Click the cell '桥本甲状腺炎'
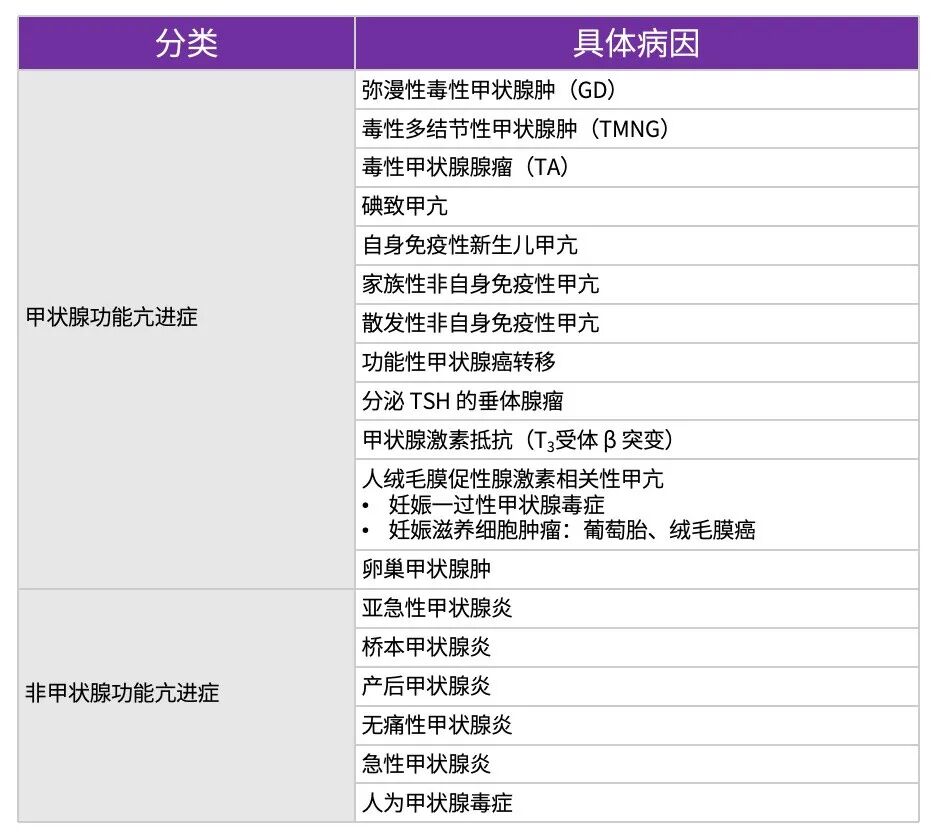The image size is (934, 833). pyautogui.click(x=637, y=647)
